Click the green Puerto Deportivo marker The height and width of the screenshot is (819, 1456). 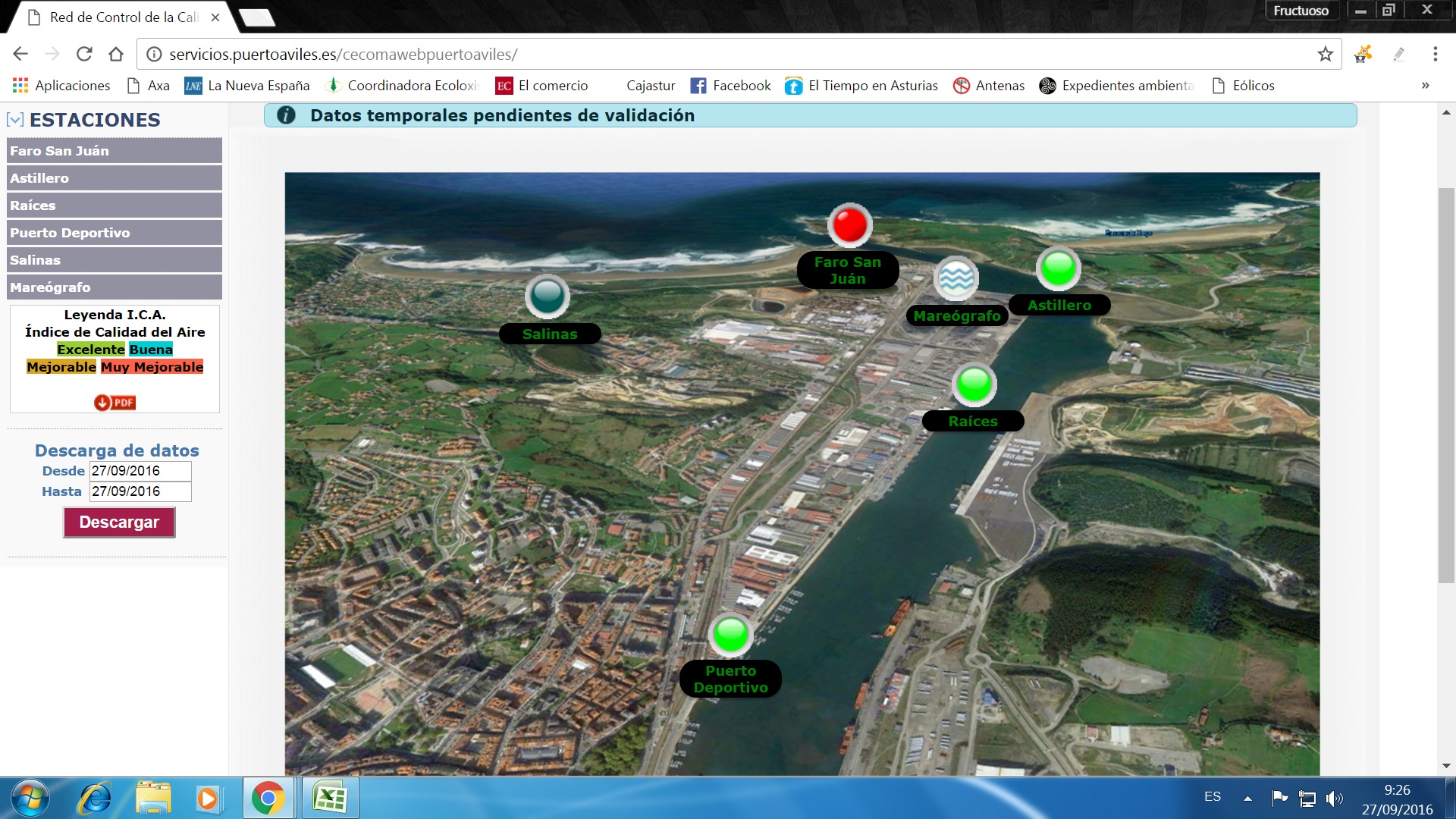[x=731, y=634]
